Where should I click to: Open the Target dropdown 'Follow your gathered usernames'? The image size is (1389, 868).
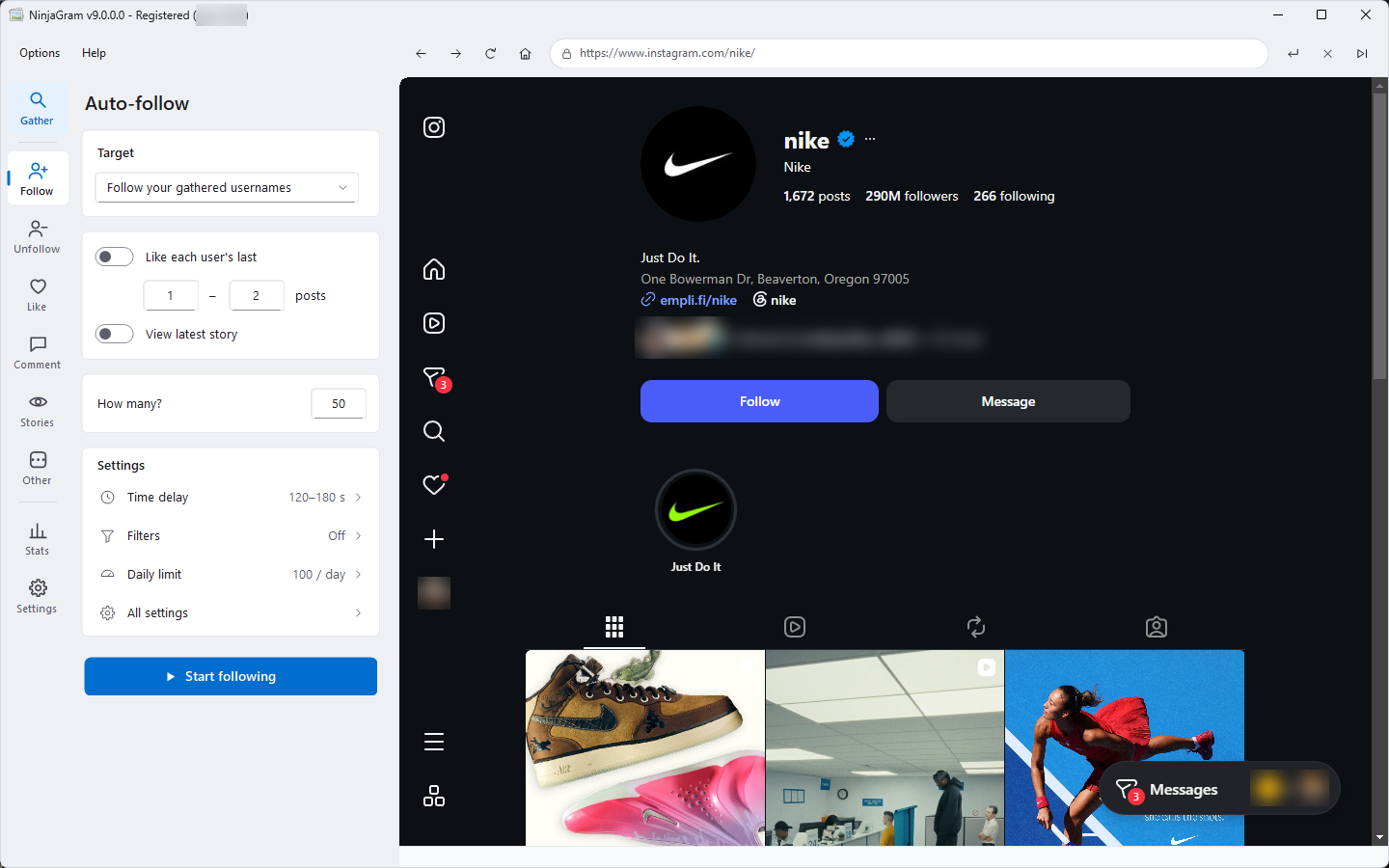point(227,187)
